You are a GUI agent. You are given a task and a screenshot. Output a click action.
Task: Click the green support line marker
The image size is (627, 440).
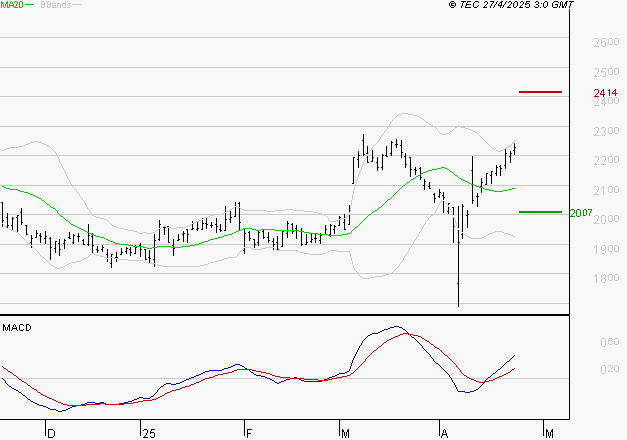tap(540, 212)
